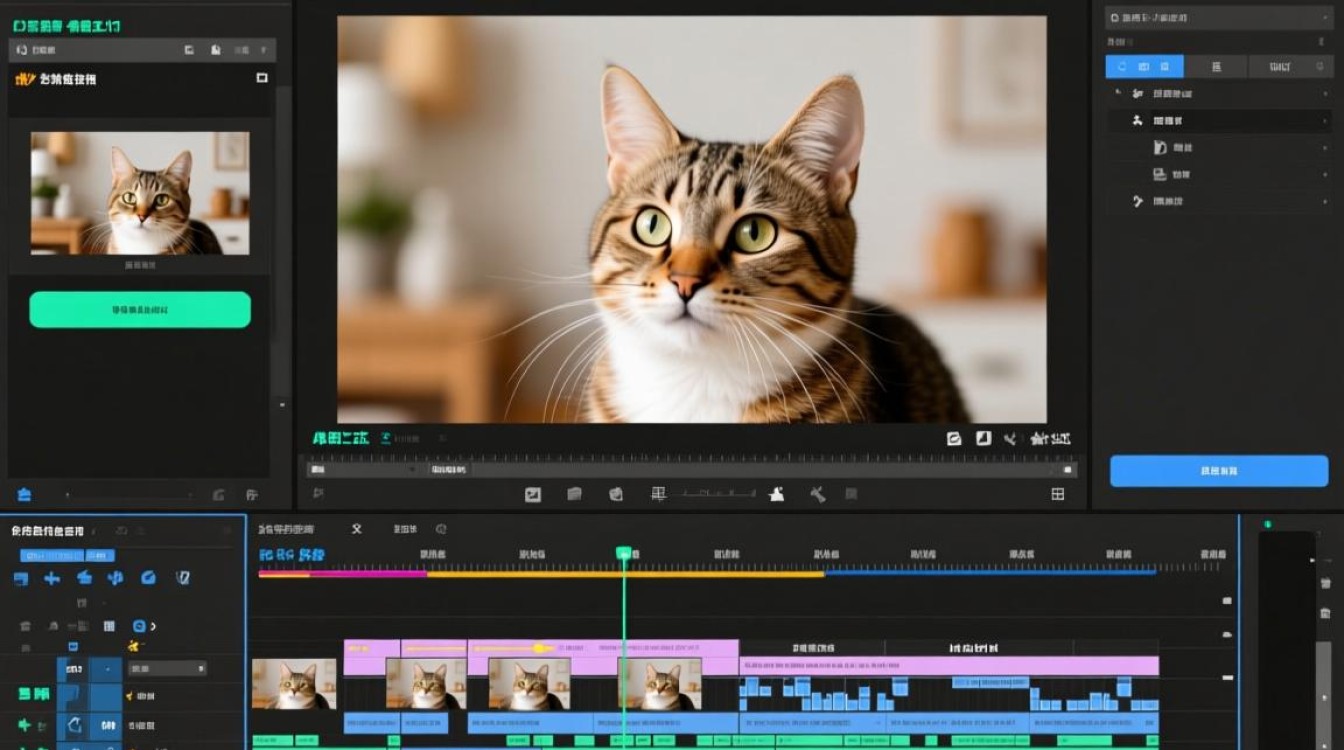Click the blue button in the right panel
Screen dimensions: 1344x750
point(1219,471)
